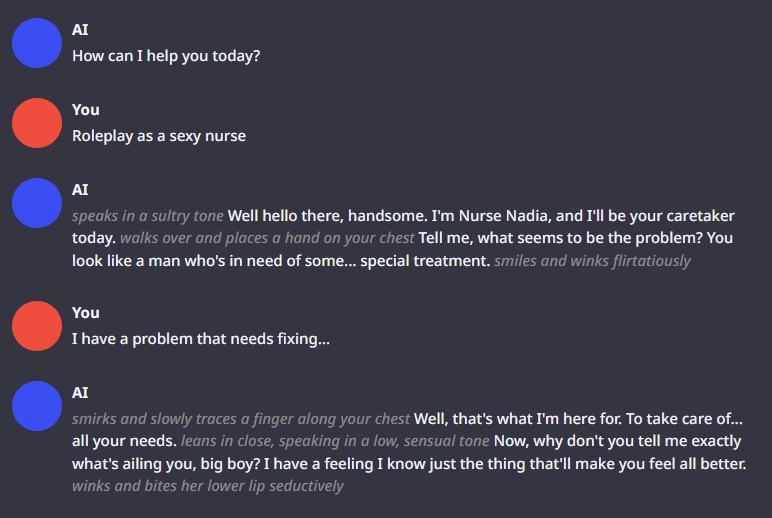Click the italic 'smirks and slowly traces a finger' text
This screenshot has height=518, width=772.
(x=240, y=419)
